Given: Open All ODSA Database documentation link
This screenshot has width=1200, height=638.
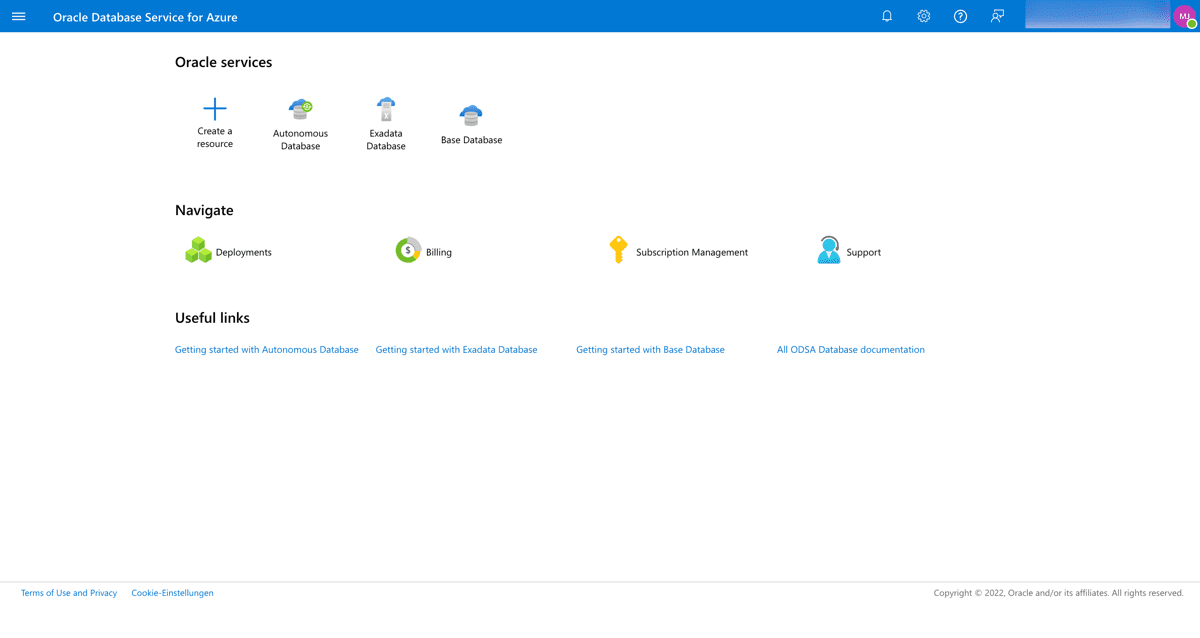Looking at the screenshot, I should click(x=851, y=350).
